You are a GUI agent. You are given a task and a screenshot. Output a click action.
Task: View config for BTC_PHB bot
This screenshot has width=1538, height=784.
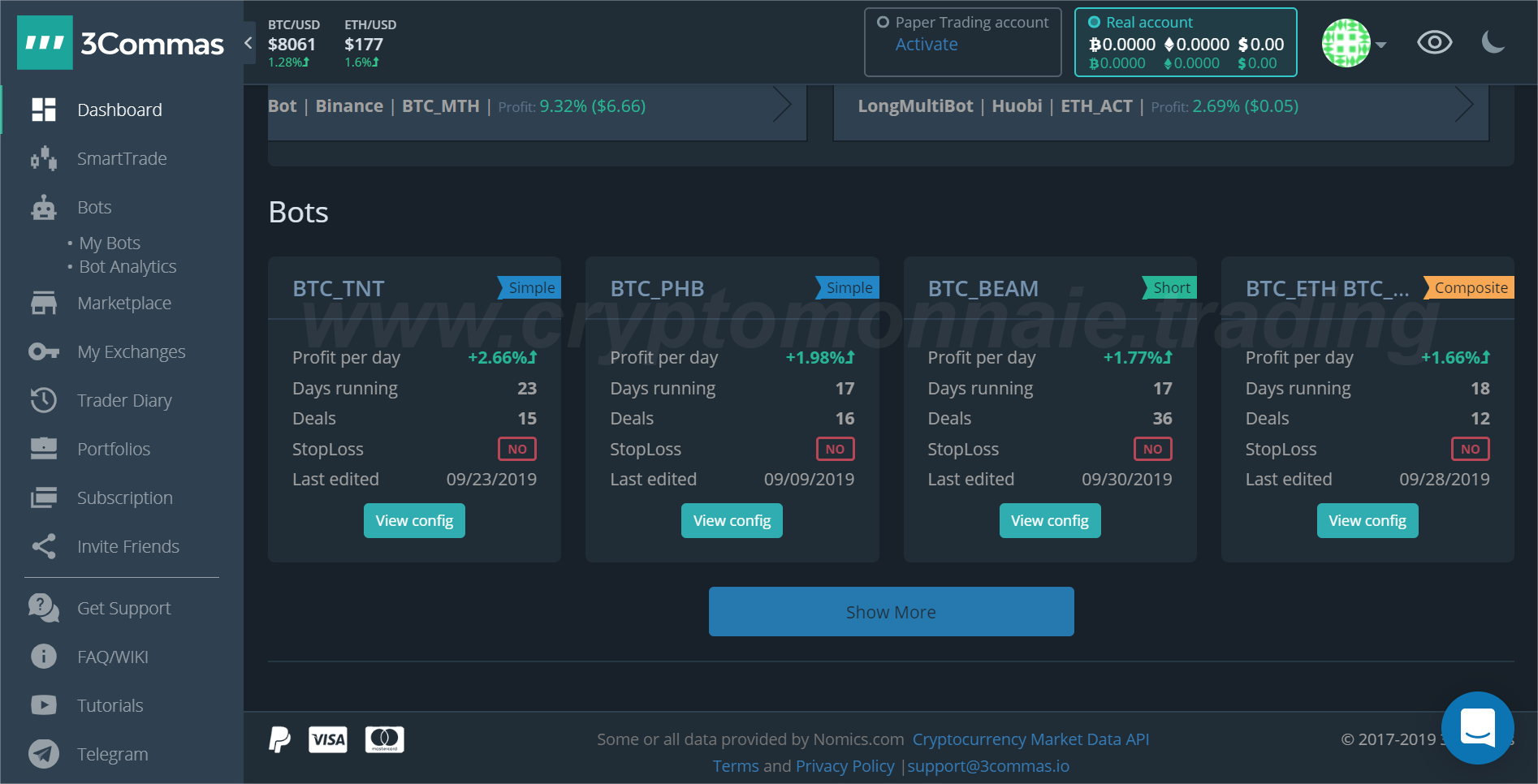pos(732,520)
